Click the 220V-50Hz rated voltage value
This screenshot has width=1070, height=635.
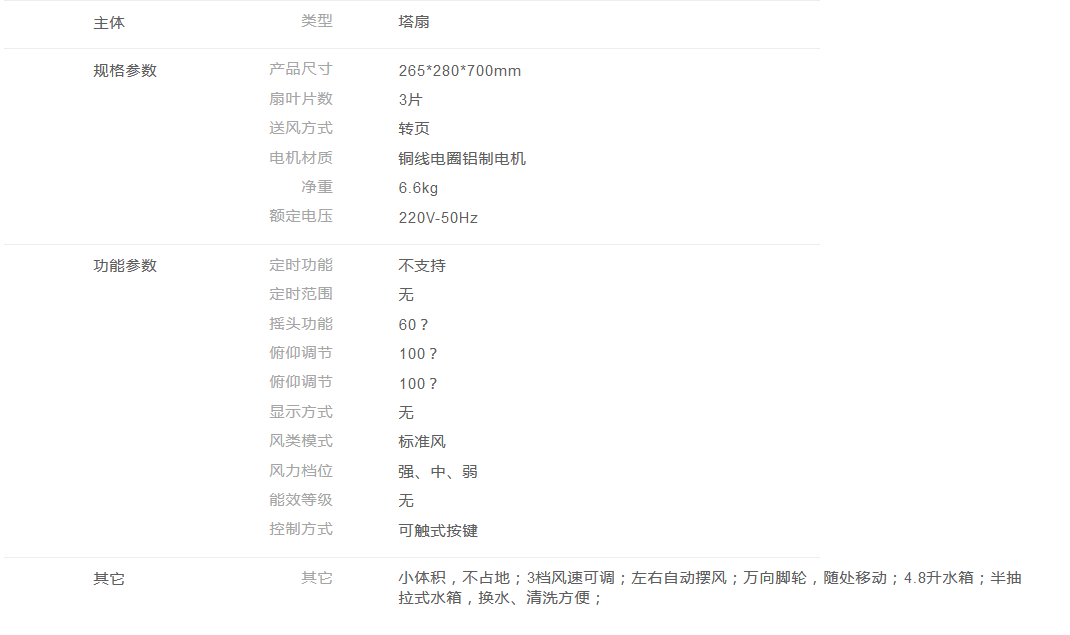pos(438,217)
